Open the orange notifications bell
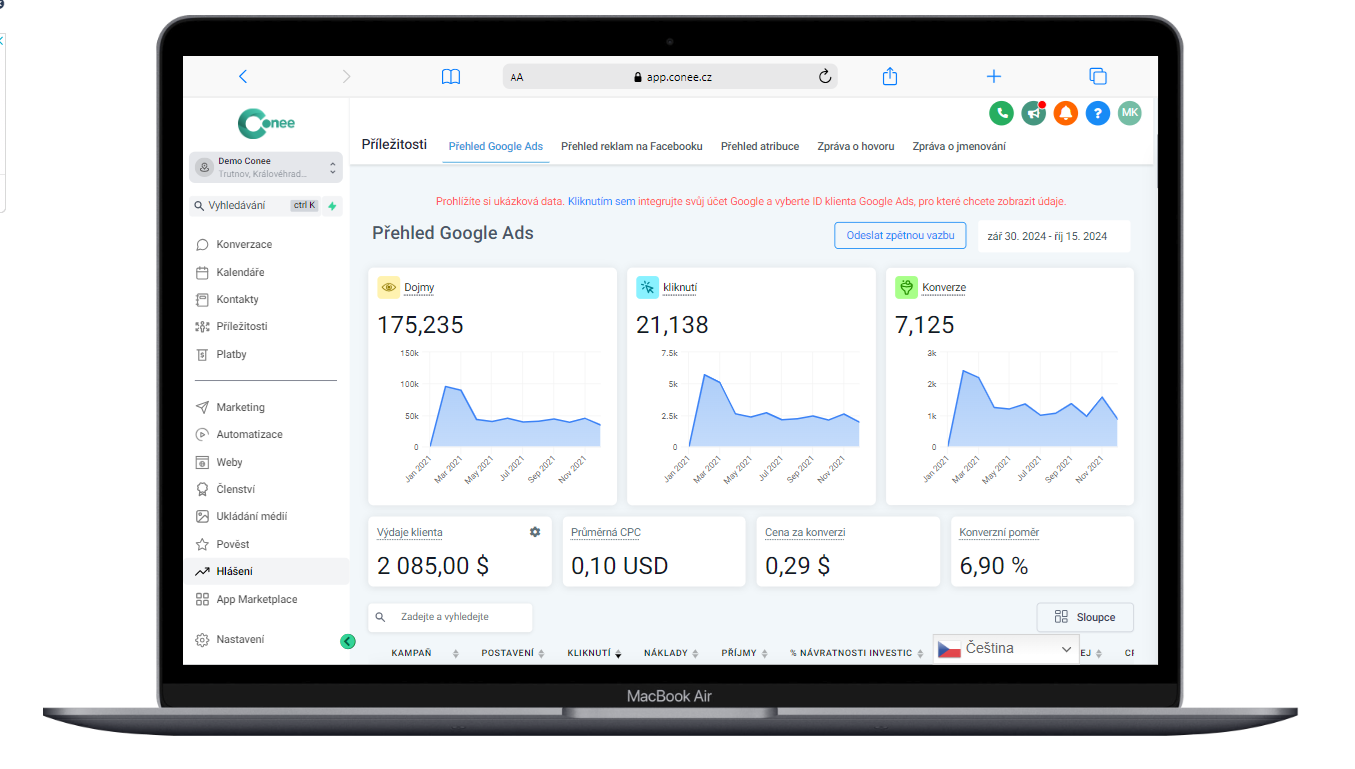This screenshot has width=1355, height=769. click(1065, 113)
